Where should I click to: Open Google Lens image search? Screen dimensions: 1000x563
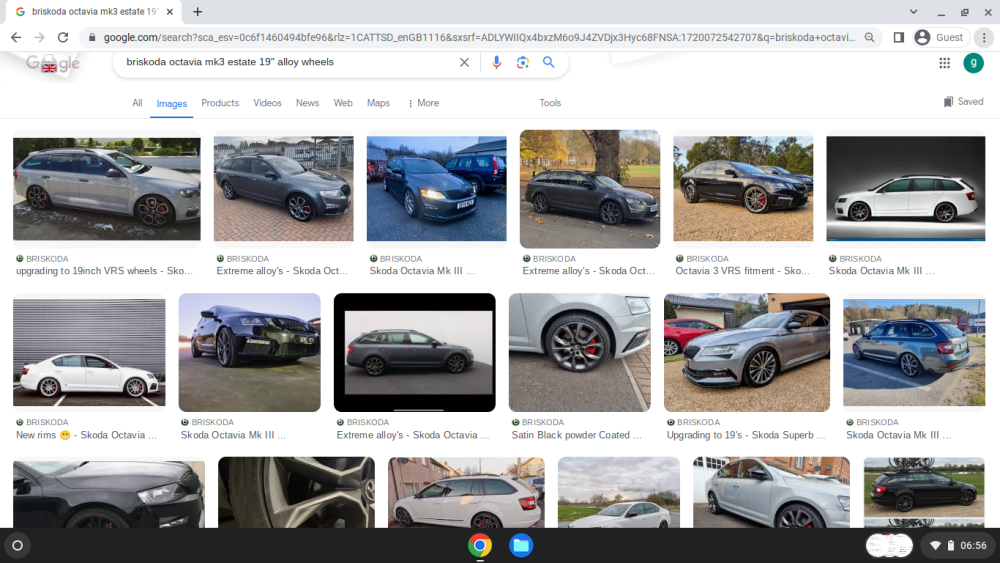[523, 62]
